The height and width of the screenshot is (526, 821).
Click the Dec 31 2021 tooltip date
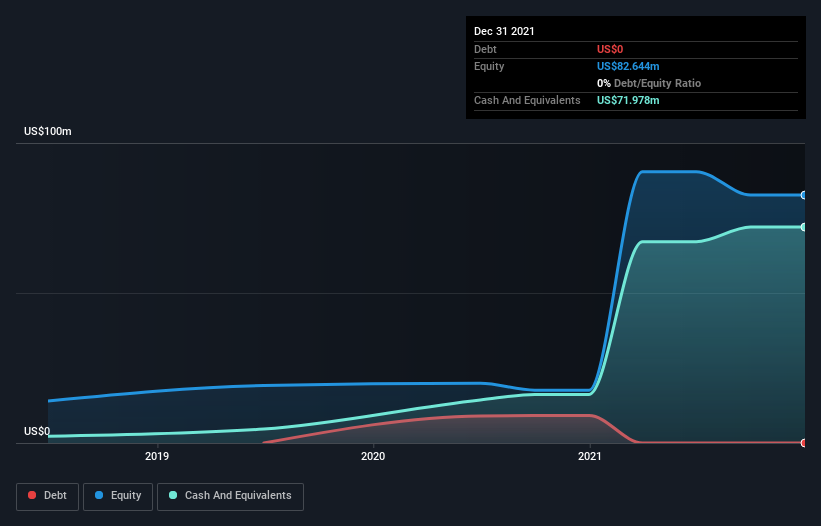coord(504,31)
